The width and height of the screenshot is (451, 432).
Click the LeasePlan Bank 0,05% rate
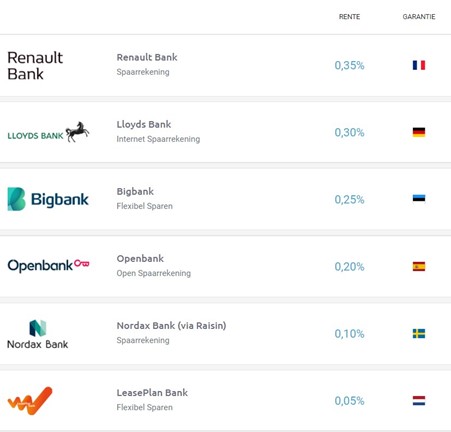coord(349,401)
